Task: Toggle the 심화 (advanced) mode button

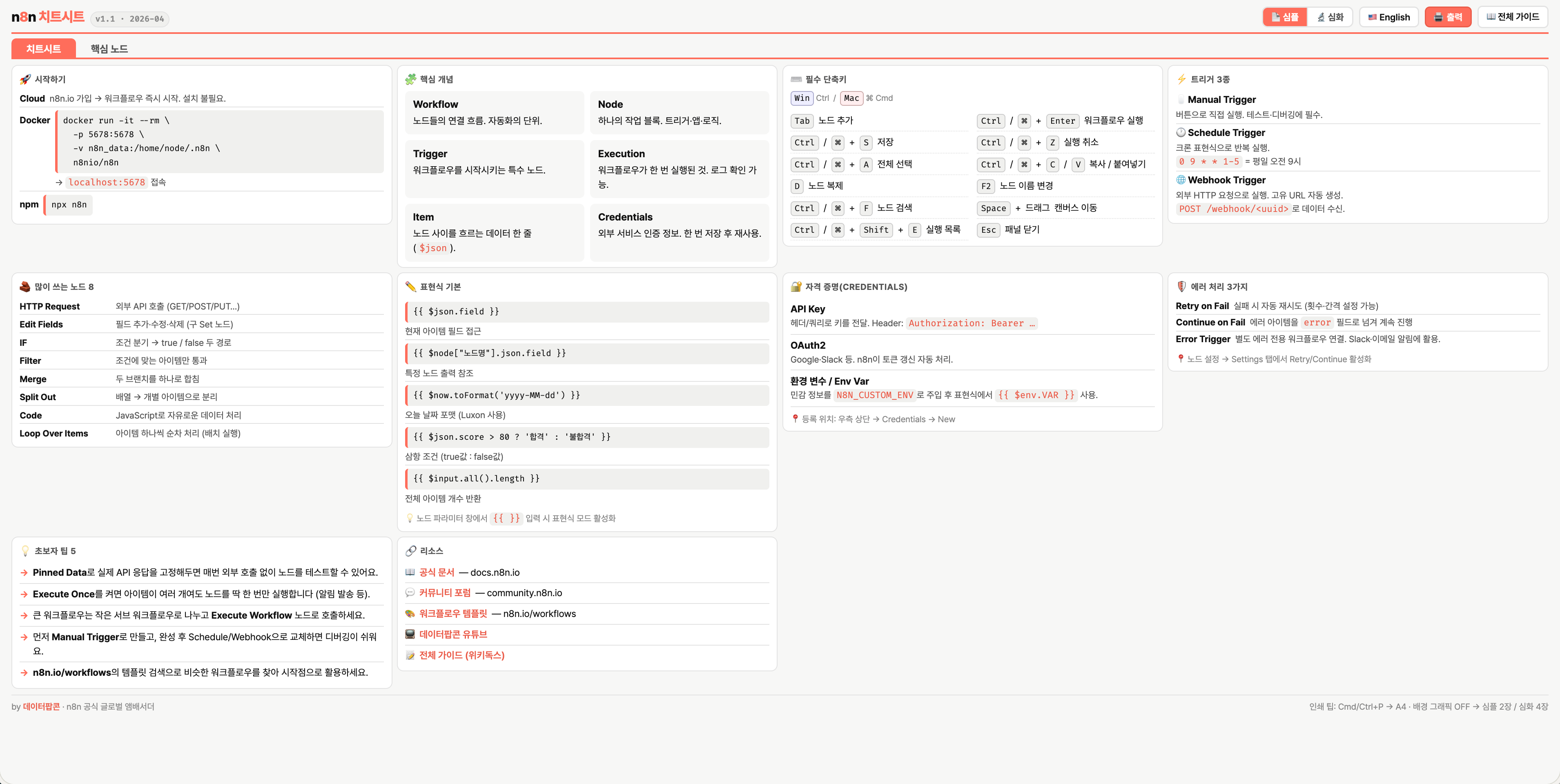Action: pyautogui.click(x=1330, y=17)
